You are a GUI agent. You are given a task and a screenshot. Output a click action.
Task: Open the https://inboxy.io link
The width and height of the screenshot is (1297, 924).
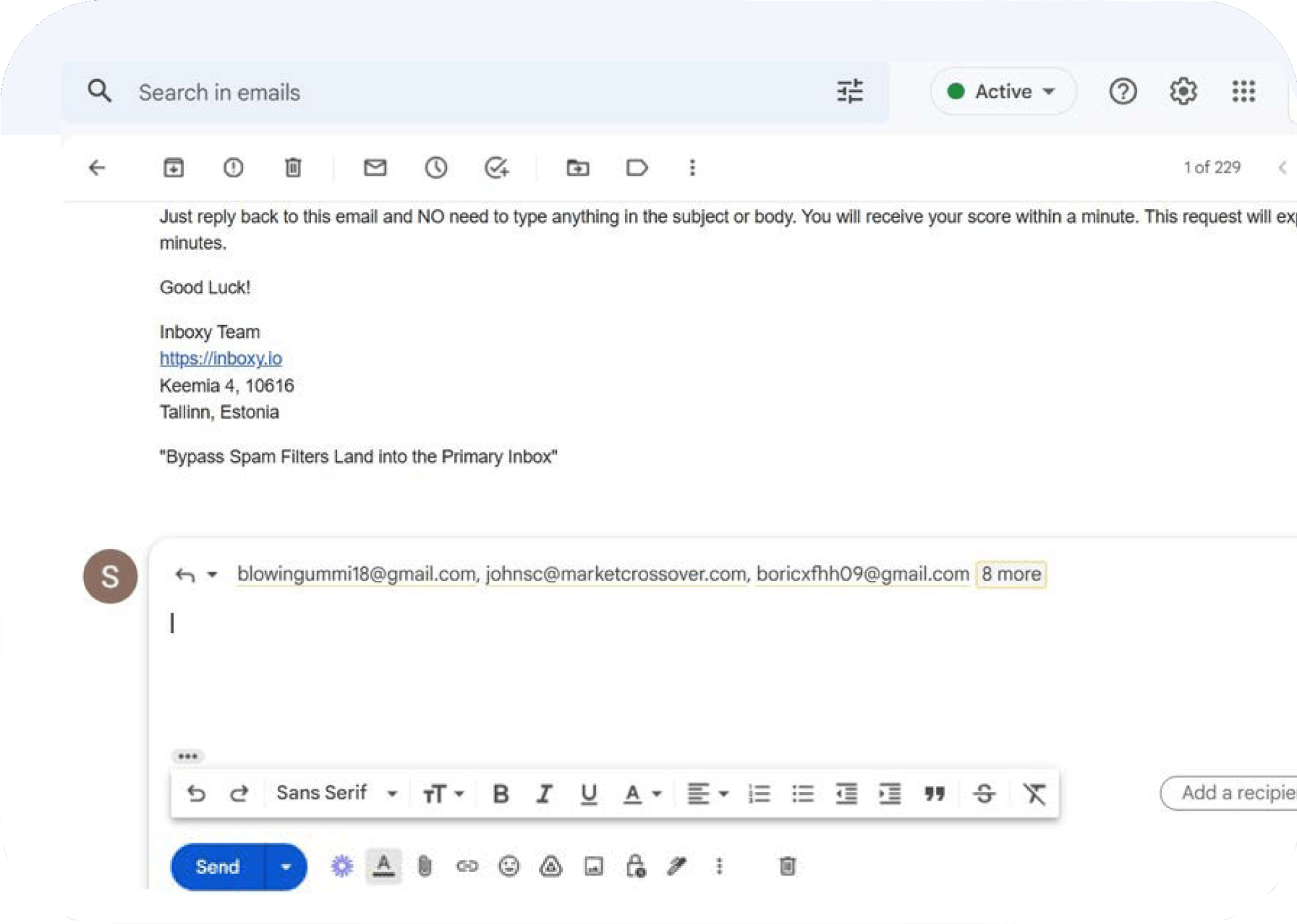pos(220,358)
